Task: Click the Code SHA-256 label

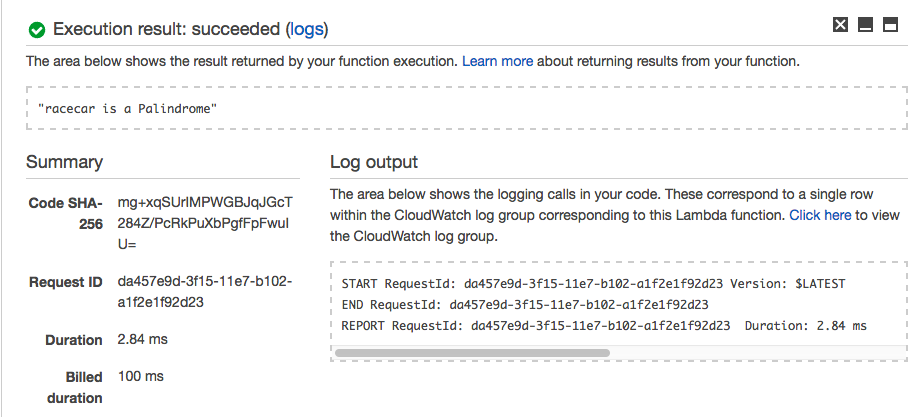Action: point(66,213)
